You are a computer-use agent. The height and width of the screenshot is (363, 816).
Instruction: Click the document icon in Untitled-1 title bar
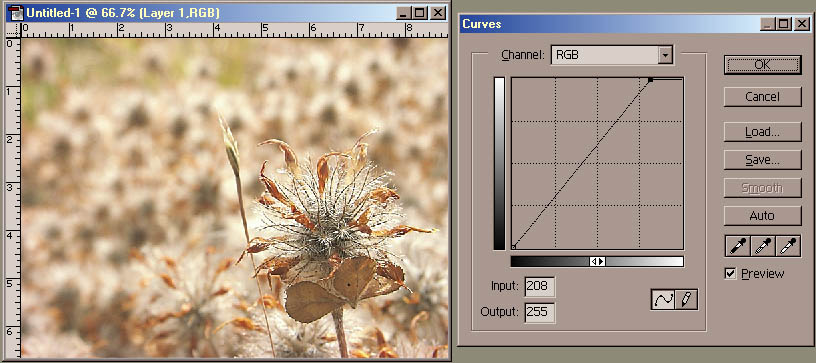16,12
